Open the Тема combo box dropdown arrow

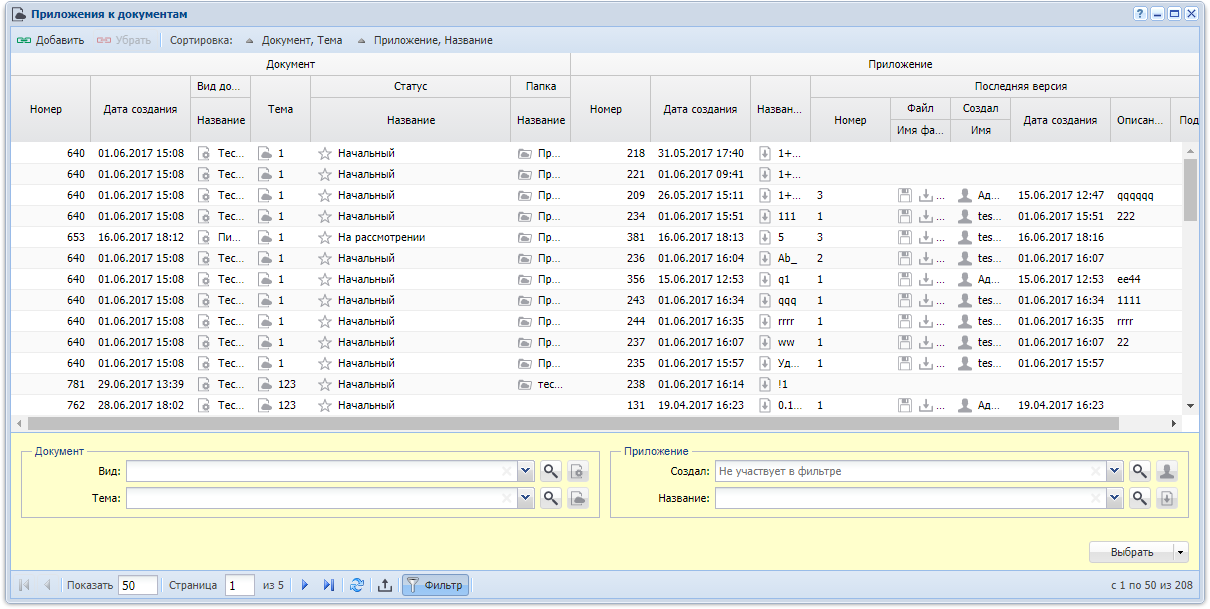pos(526,497)
